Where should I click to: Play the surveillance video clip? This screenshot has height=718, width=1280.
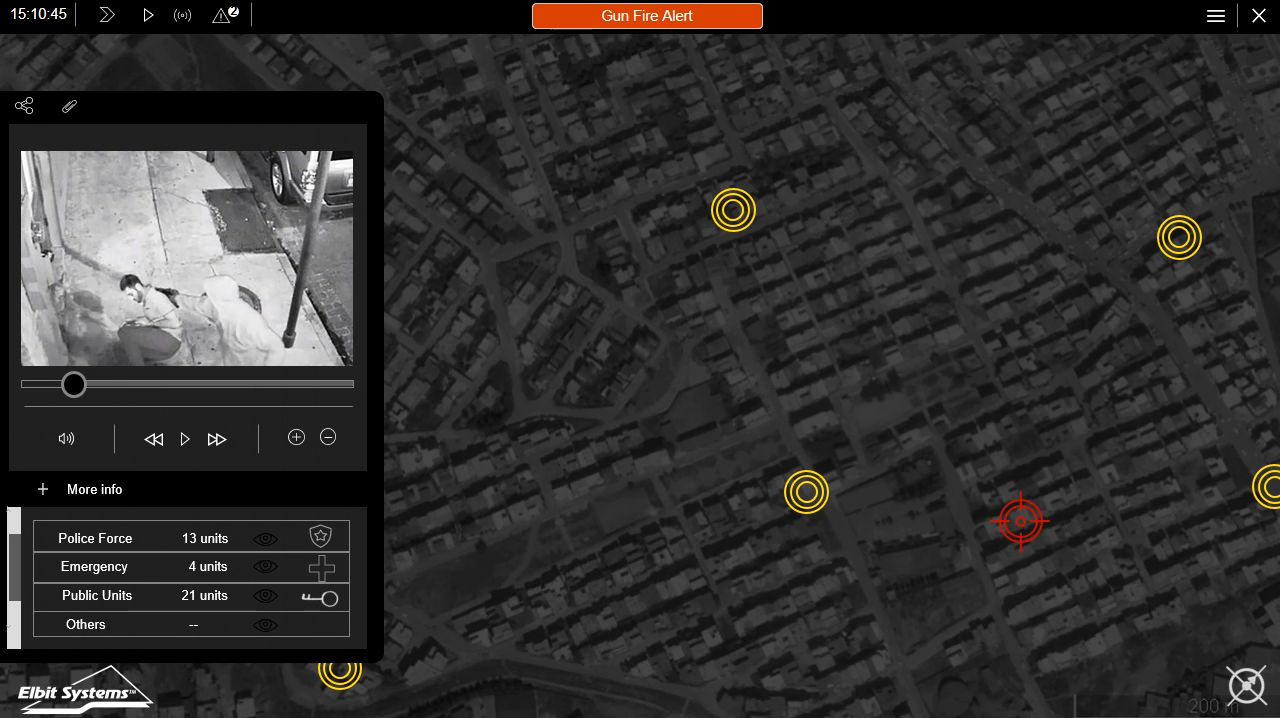coord(185,439)
